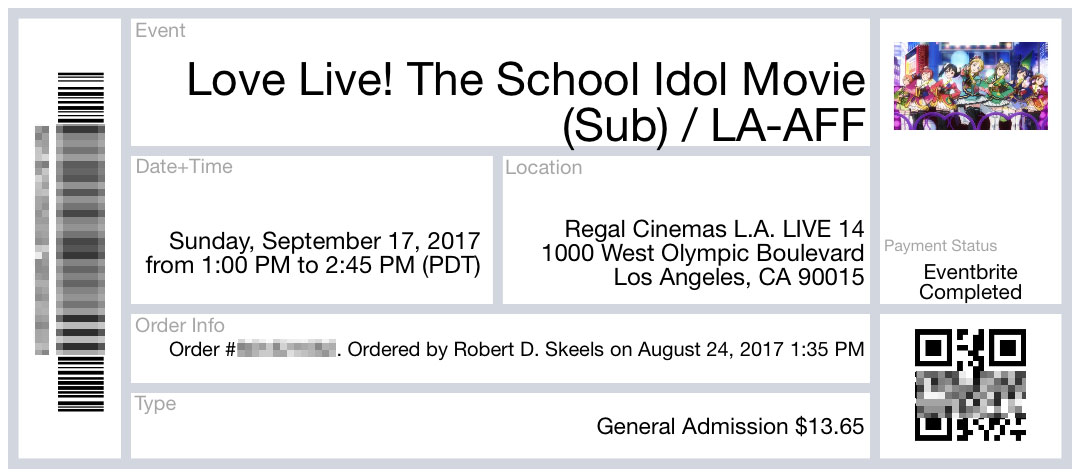Click the "Payment Status" label
Viewport: 1080px width, 476px height.
coord(940,246)
